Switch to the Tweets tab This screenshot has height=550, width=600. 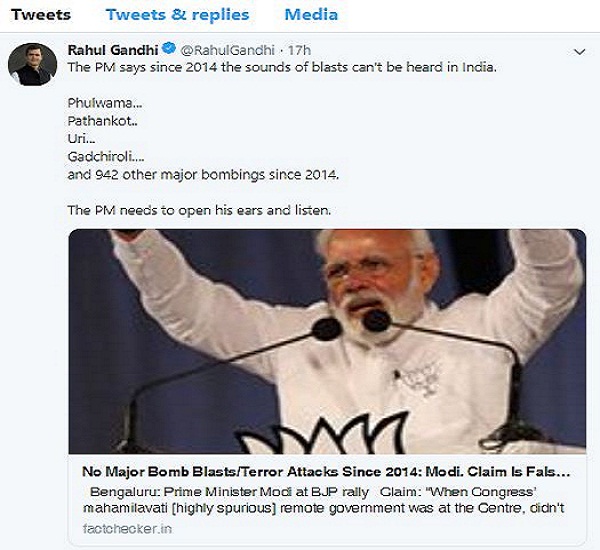(40, 15)
